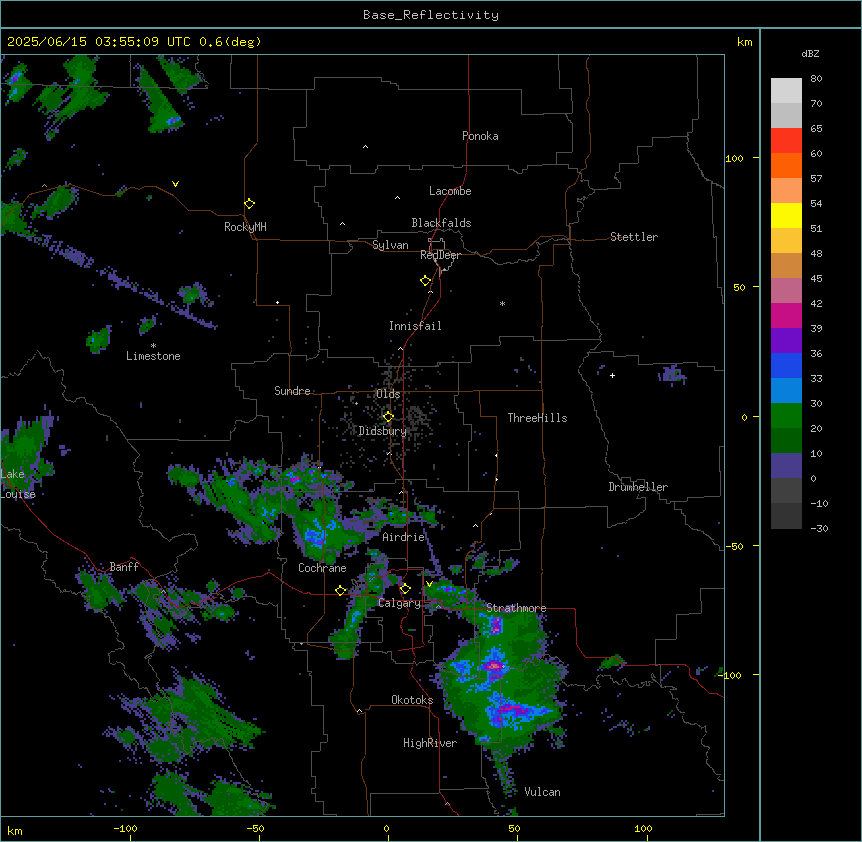Click the Lacombe city label
862x842 pixels.
coord(450,191)
